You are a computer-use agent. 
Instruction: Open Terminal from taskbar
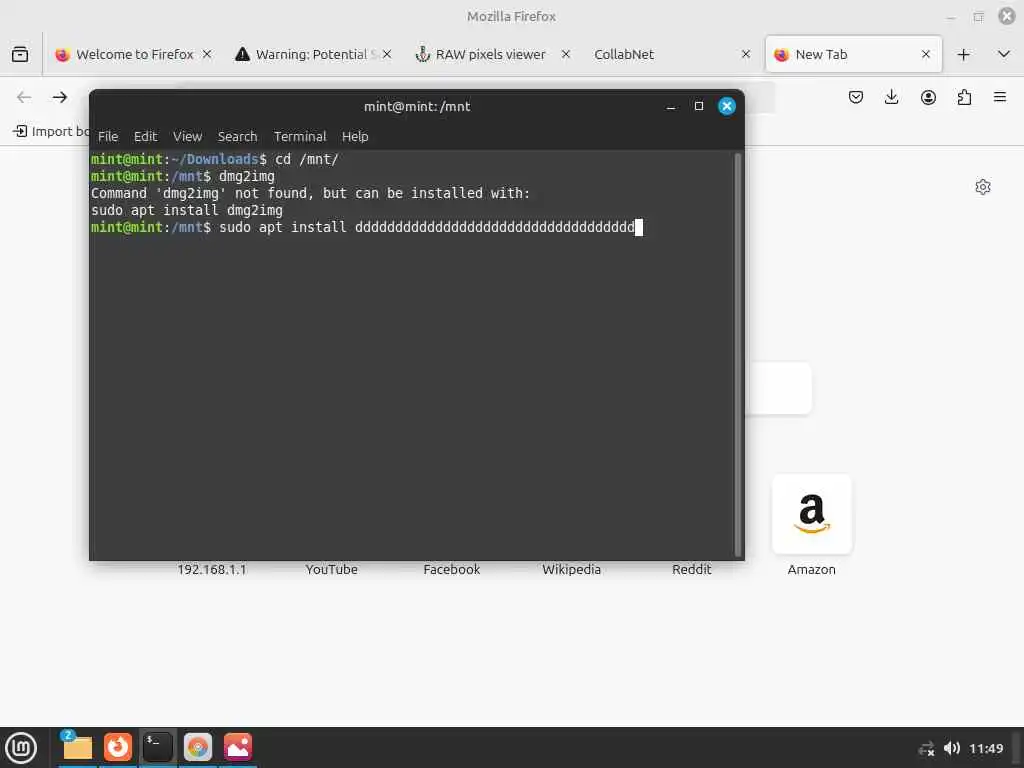coord(157,747)
